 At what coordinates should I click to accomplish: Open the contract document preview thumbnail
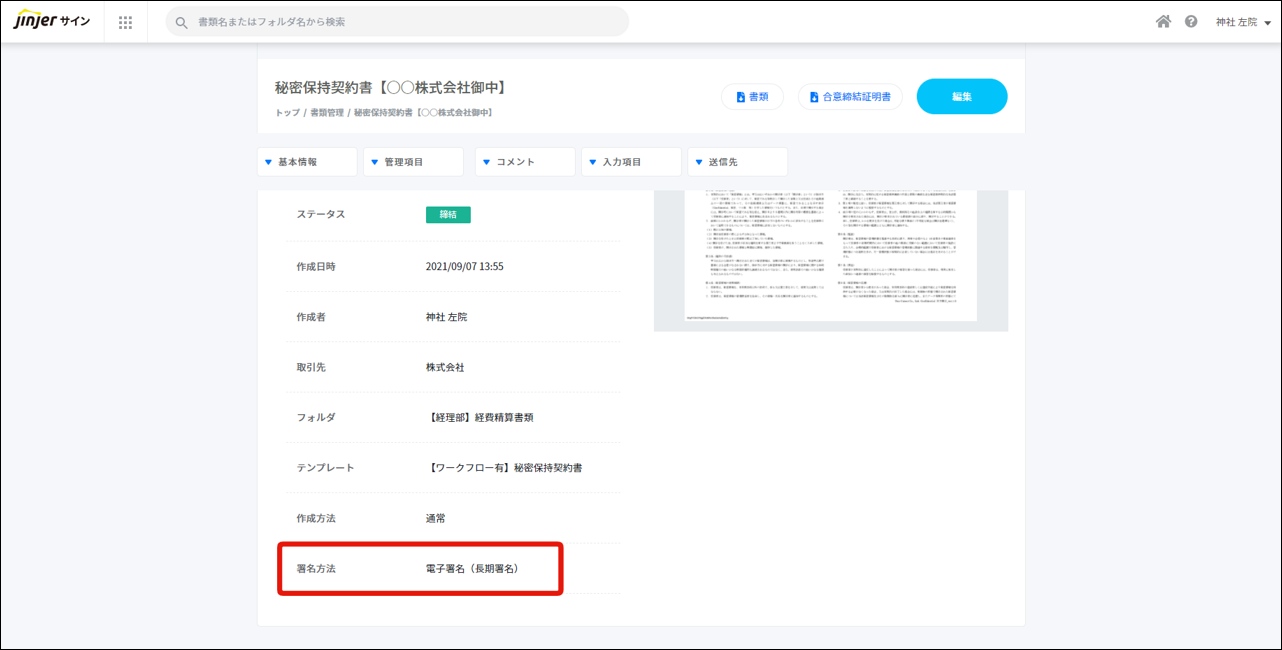[830, 258]
